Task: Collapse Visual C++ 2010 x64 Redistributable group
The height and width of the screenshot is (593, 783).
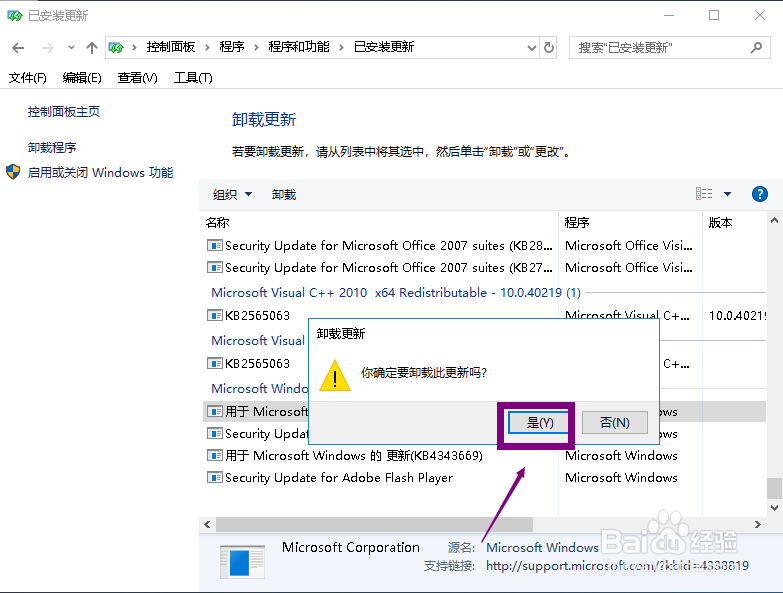Action: click(x=396, y=293)
